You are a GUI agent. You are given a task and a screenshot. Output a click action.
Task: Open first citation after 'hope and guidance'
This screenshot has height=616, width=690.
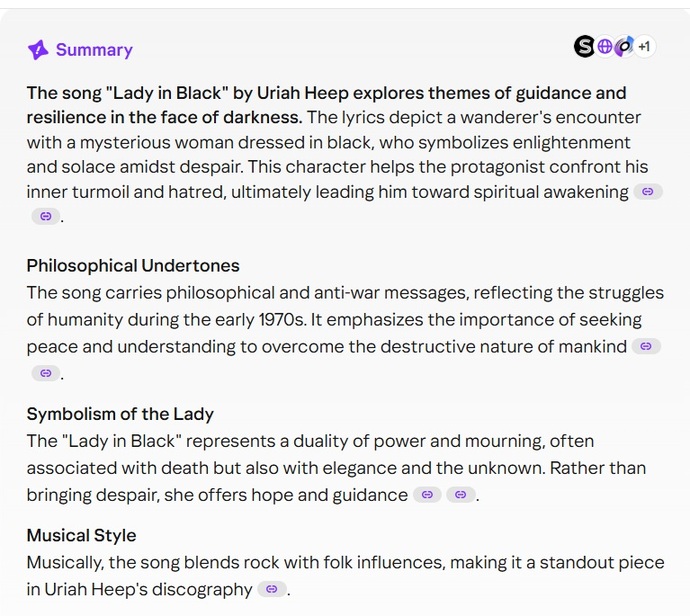(x=427, y=495)
